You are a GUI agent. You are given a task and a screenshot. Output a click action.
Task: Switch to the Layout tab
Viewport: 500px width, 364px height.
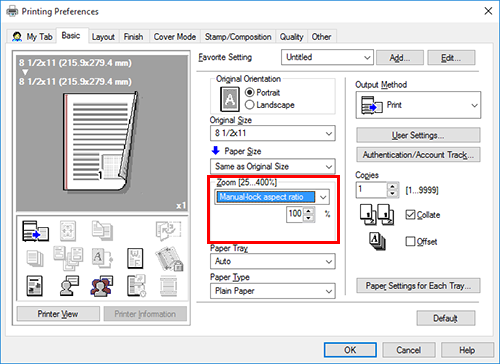coord(103,37)
